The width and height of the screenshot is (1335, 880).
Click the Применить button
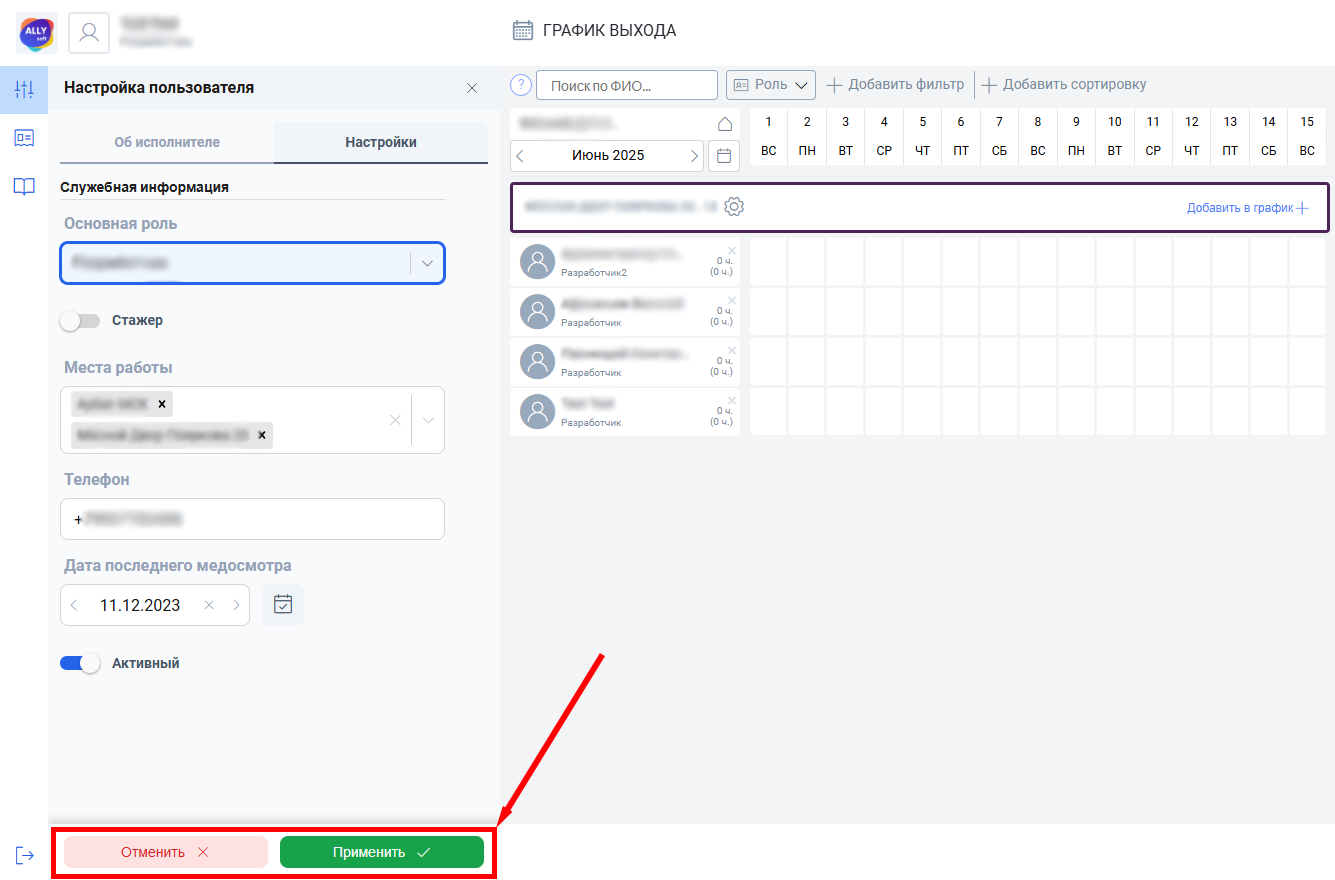pos(382,852)
